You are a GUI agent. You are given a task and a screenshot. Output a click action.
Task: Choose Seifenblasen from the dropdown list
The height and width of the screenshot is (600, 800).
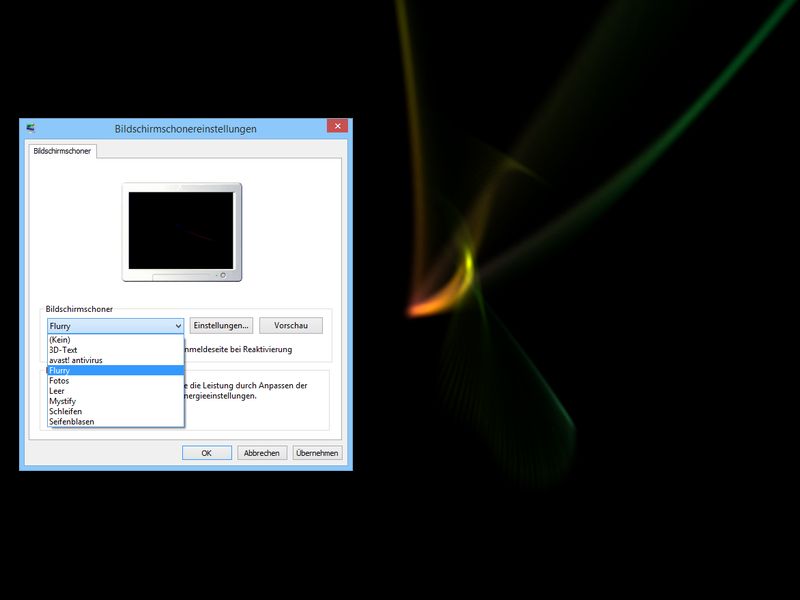pyautogui.click(x=115, y=421)
